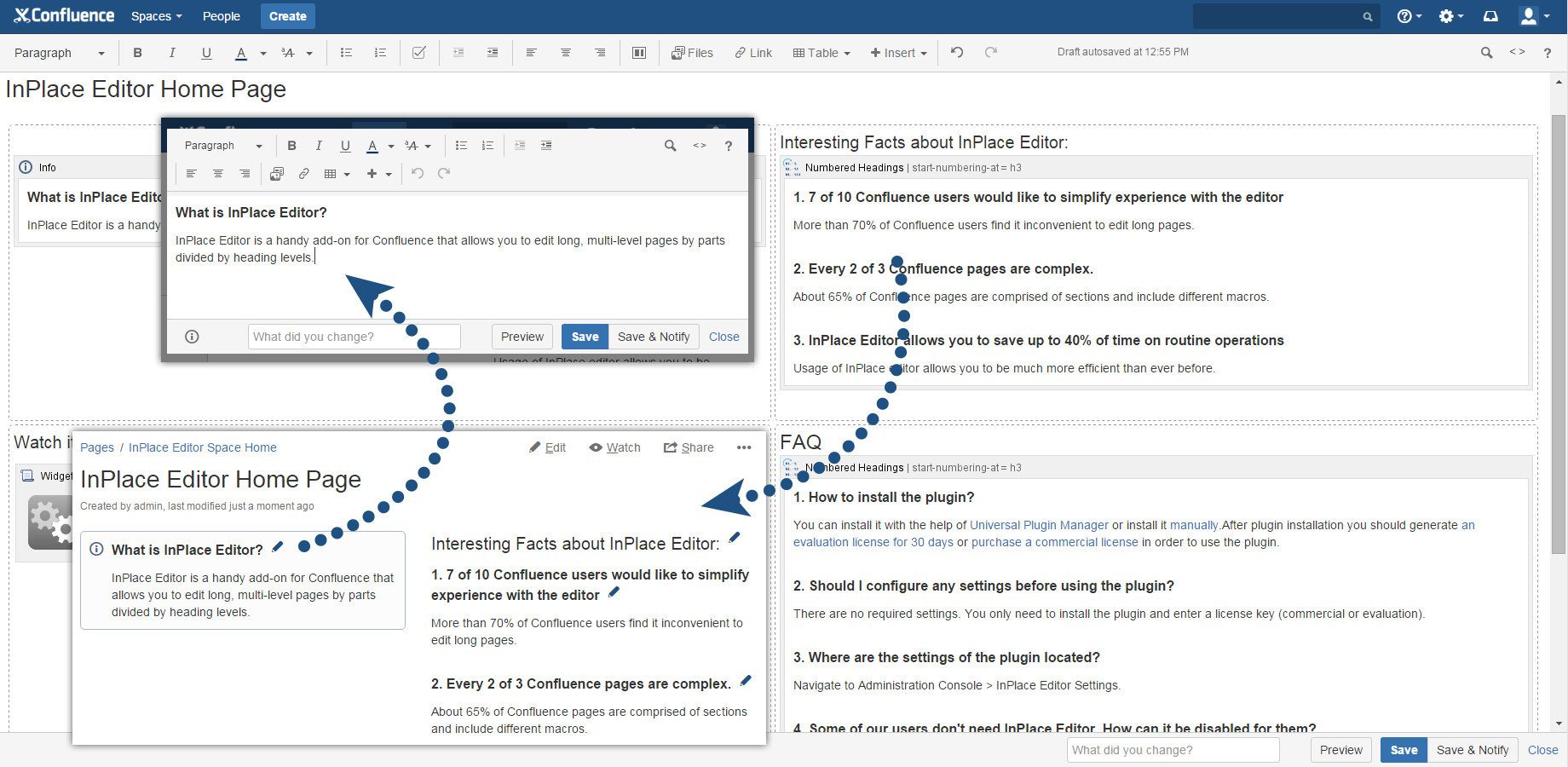
Task: Center align text in main toolbar
Action: pyautogui.click(x=565, y=53)
